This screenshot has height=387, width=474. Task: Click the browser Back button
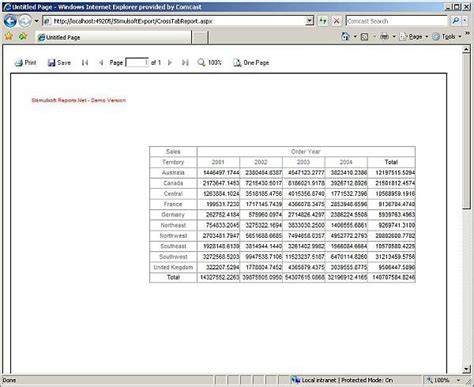pos(10,21)
